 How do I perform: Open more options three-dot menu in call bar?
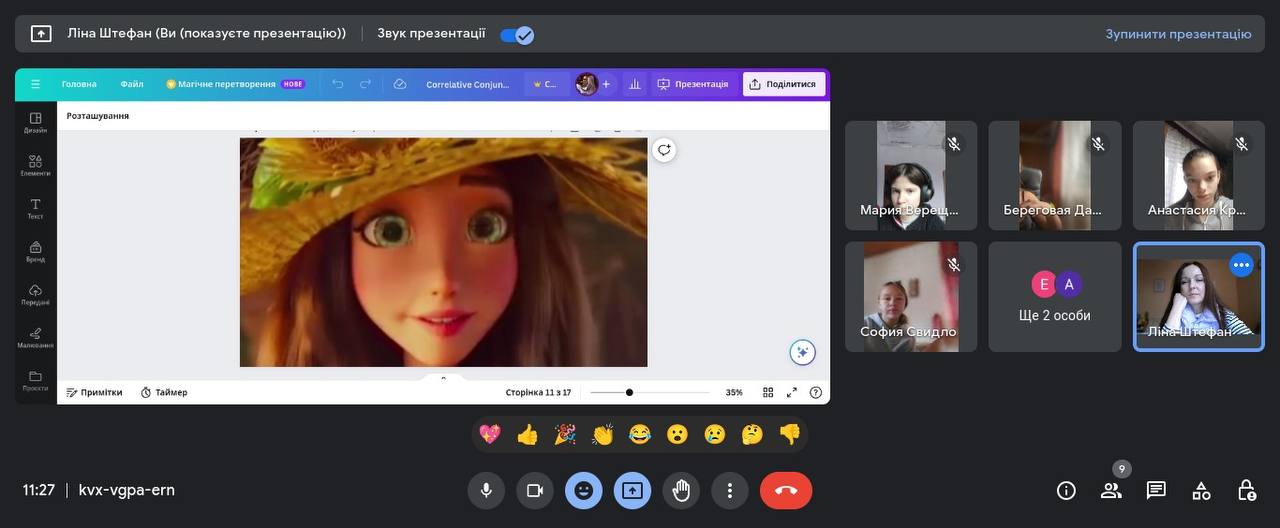[x=730, y=490]
